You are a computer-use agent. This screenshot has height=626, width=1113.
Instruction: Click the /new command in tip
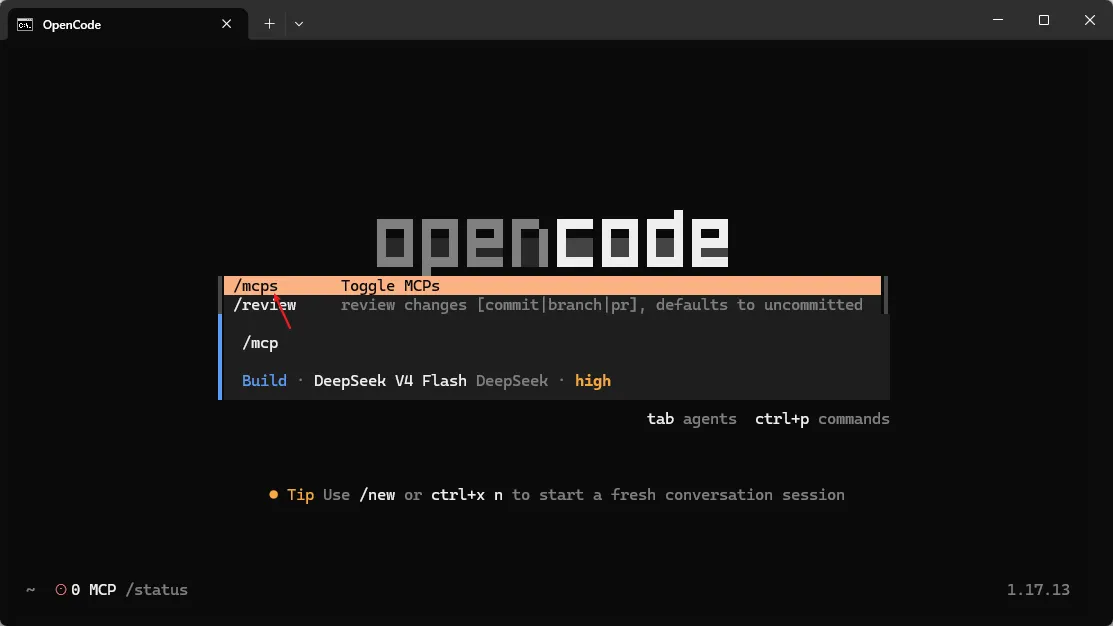point(377,495)
